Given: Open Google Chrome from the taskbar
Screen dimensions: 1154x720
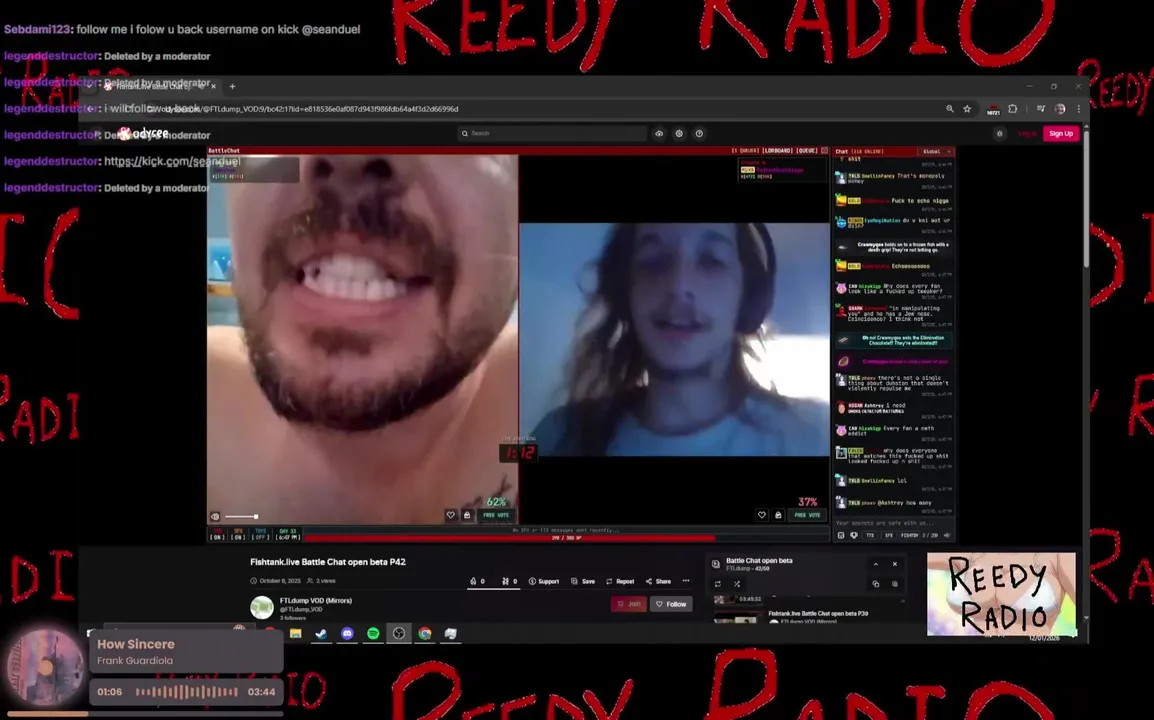Looking at the screenshot, I should [x=425, y=633].
